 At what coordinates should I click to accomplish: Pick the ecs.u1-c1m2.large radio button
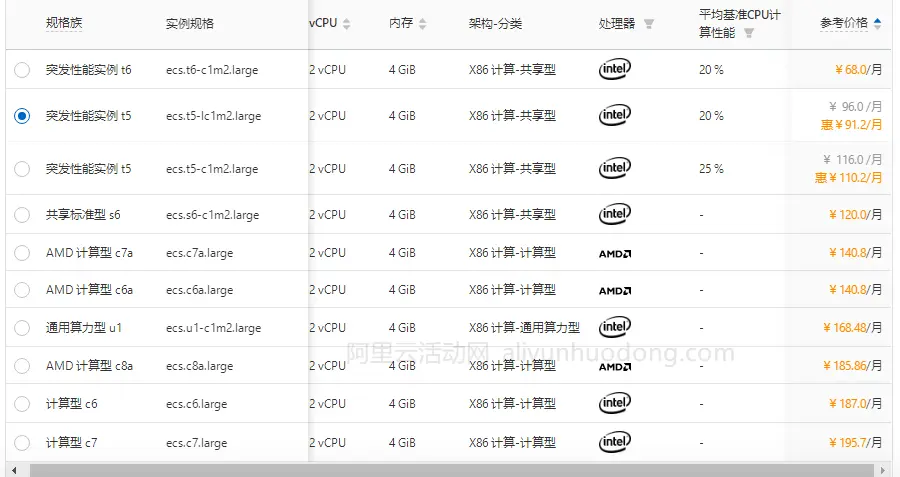pos(22,328)
